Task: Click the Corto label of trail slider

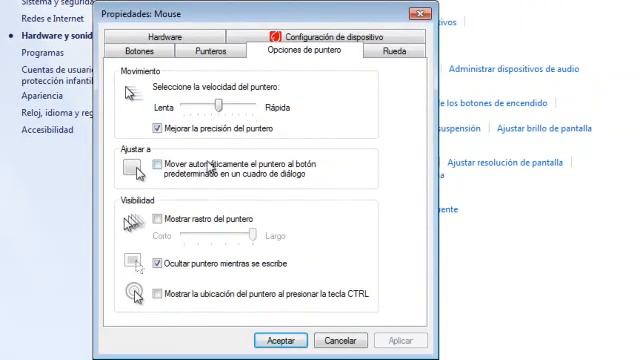Action: (x=162, y=236)
